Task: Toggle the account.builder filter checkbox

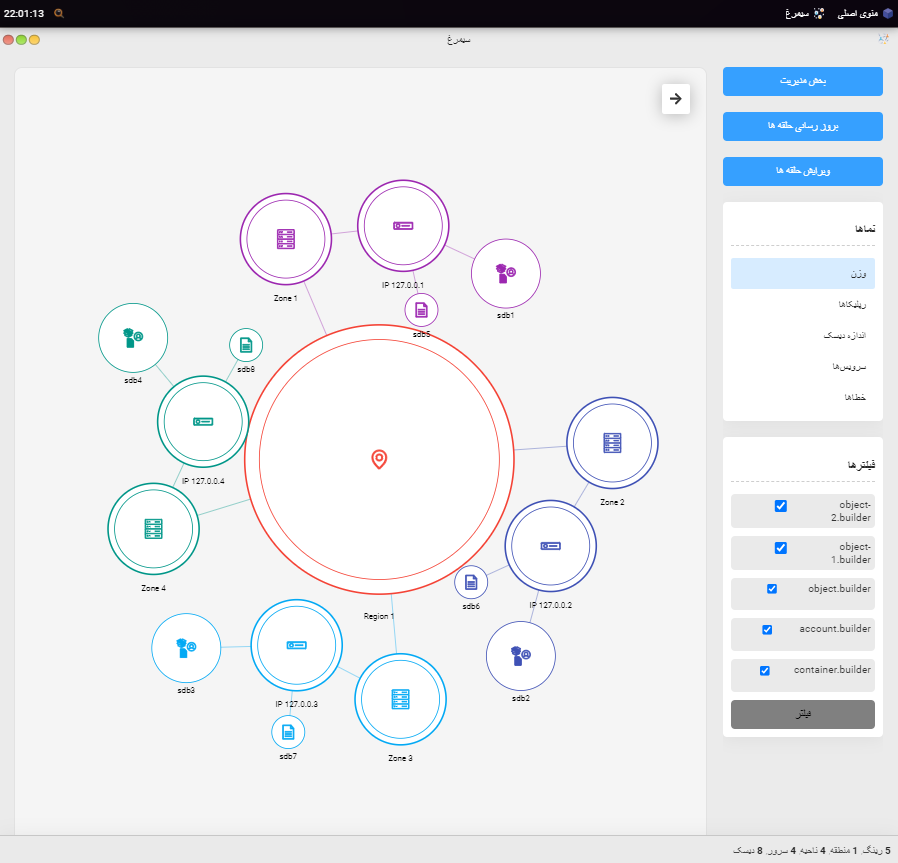Action: tap(767, 629)
